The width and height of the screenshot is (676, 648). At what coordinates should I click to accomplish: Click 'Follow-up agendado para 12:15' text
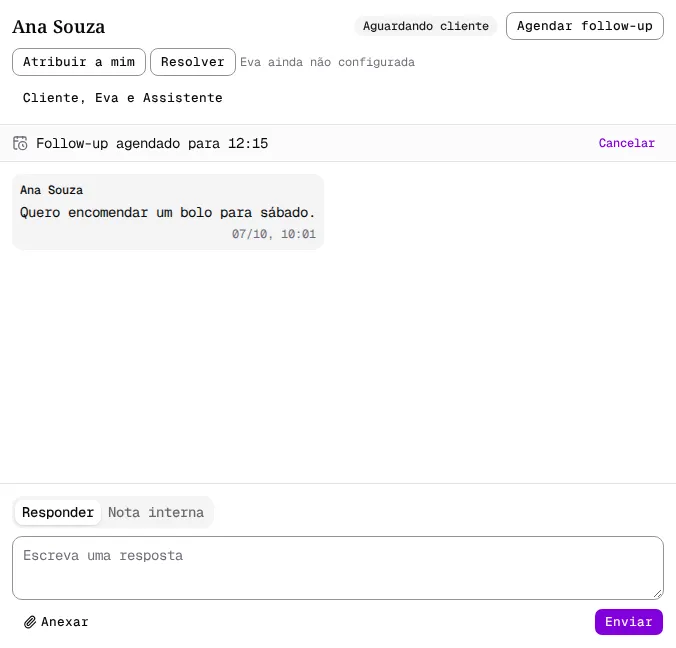pos(152,143)
